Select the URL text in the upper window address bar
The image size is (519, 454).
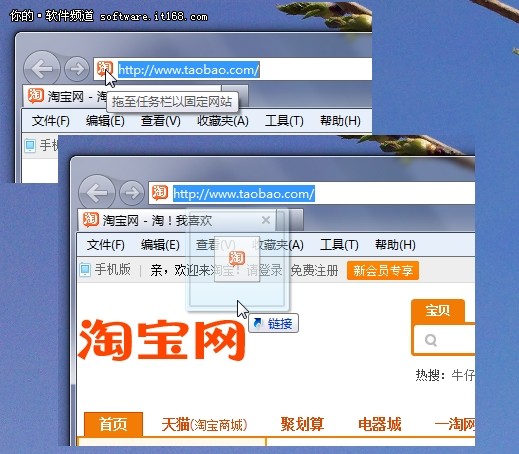click(x=189, y=70)
